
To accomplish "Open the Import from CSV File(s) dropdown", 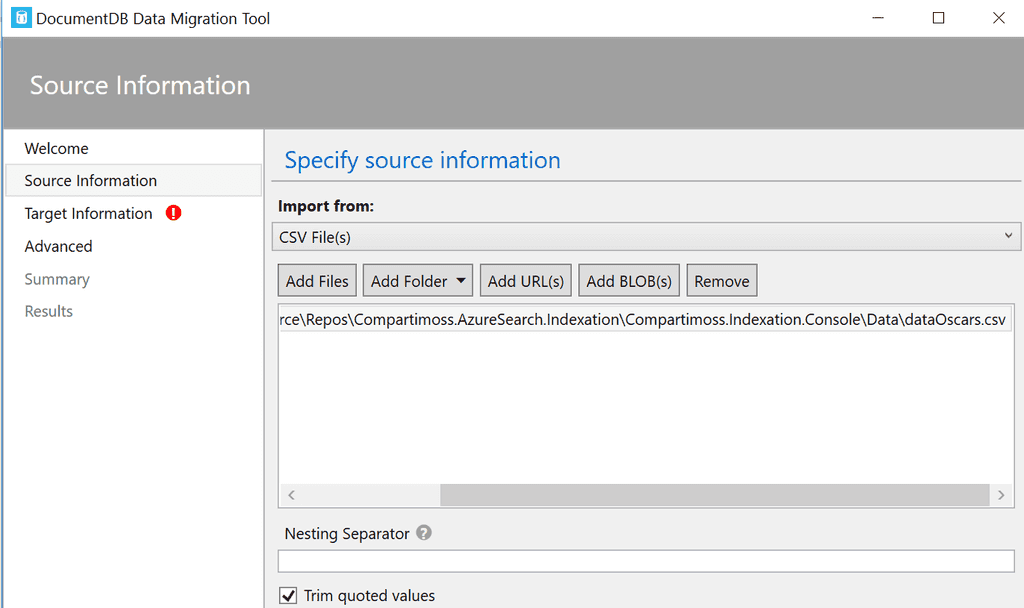I will [x=646, y=236].
